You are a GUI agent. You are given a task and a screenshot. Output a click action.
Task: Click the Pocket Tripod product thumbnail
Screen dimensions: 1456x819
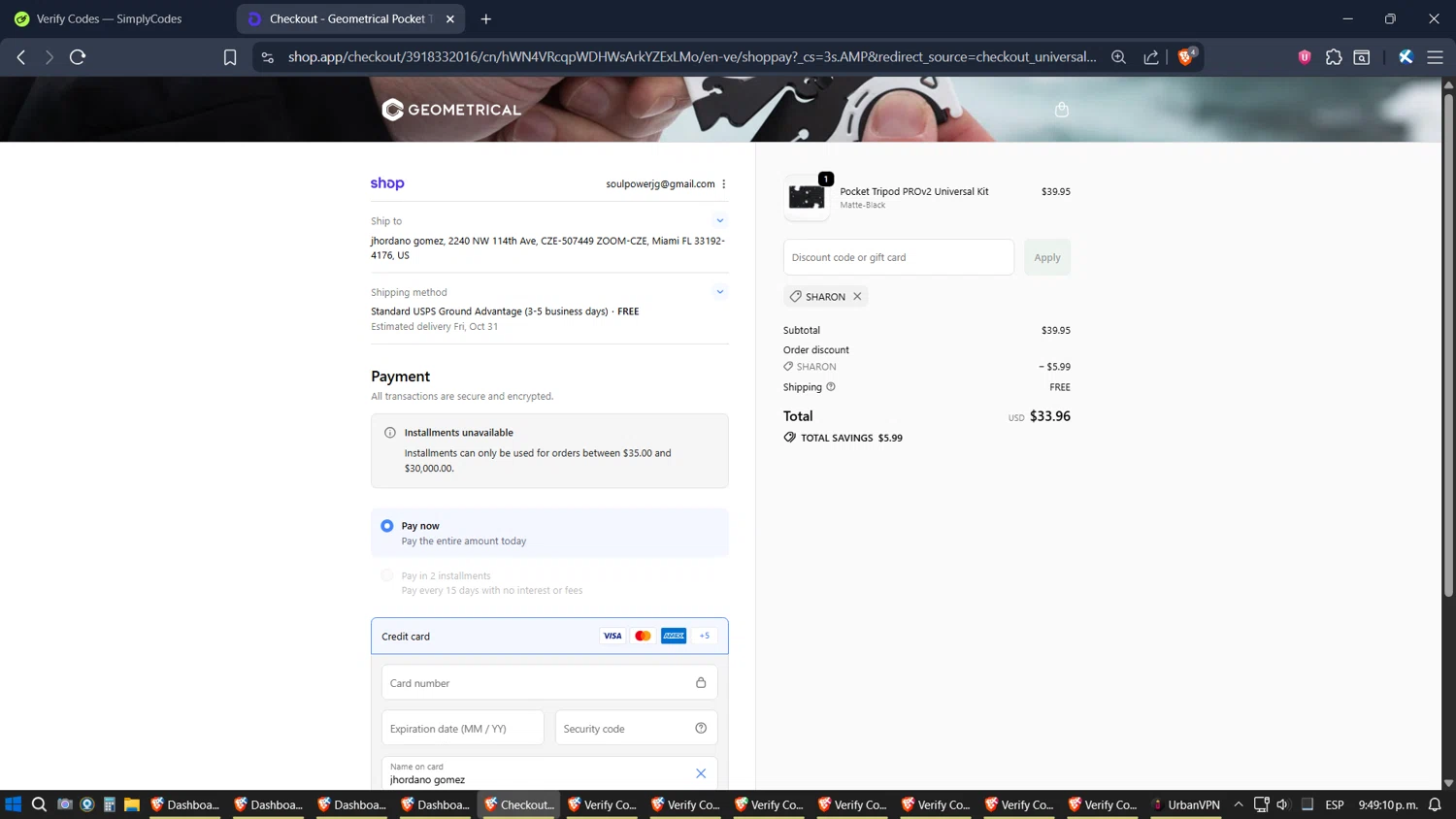(x=807, y=198)
